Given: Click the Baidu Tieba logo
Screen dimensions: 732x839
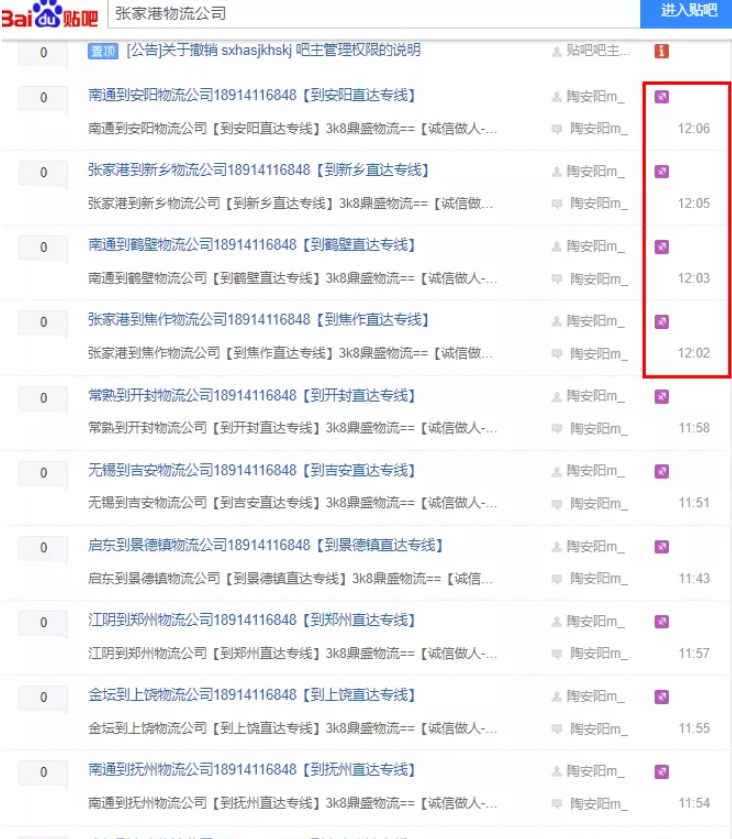Looking at the screenshot, I should (x=50, y=14).
